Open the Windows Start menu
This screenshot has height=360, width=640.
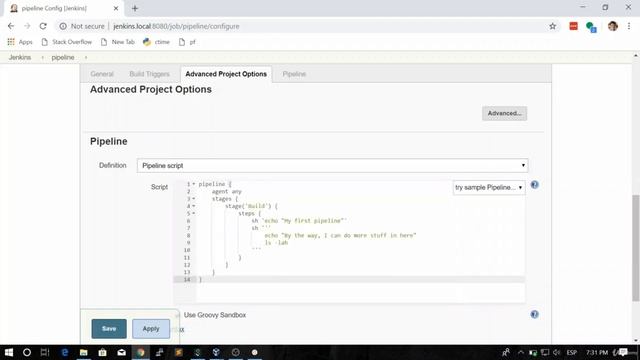pos(9,352)
